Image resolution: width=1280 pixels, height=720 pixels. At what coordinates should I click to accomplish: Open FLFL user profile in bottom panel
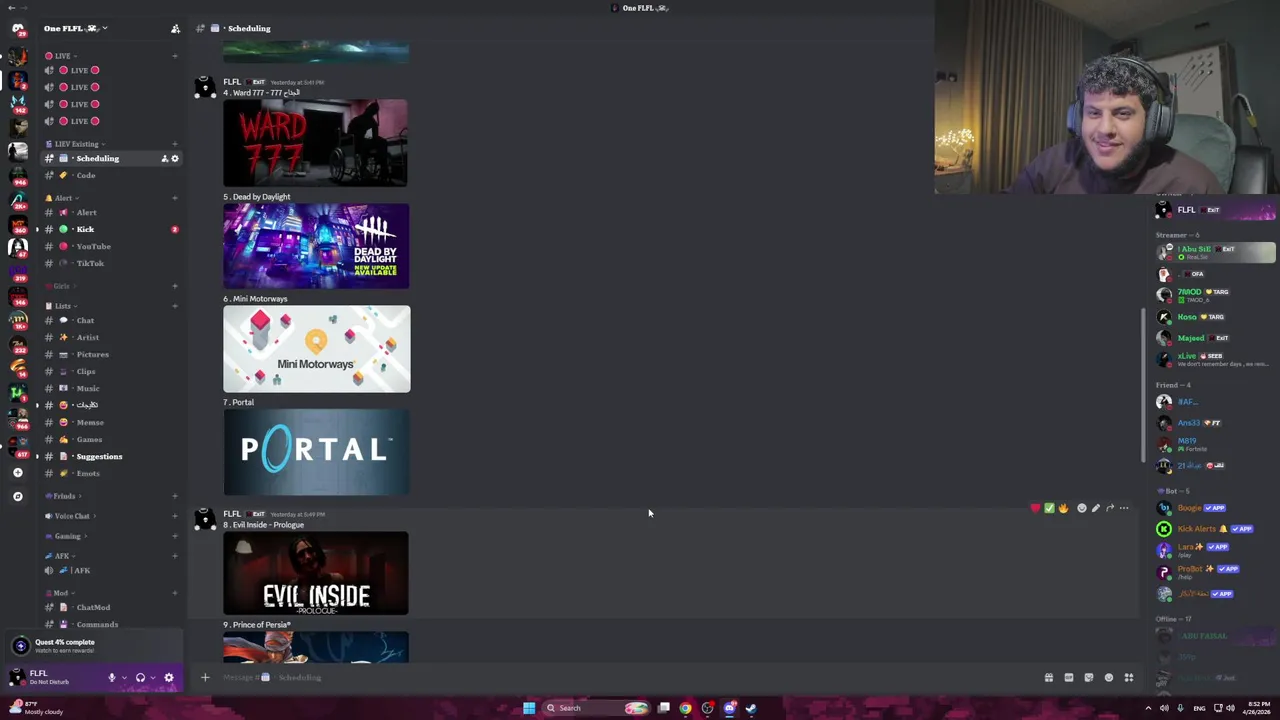click(x=50, y=677)
